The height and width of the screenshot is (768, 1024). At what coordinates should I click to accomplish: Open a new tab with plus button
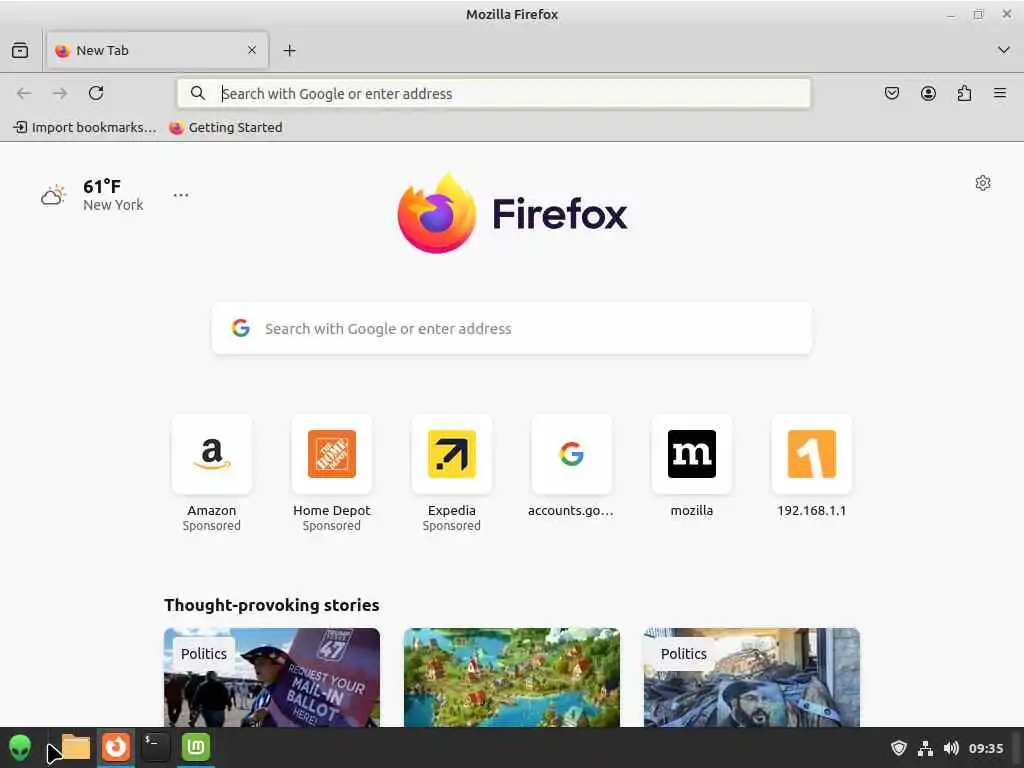[289, 50]
